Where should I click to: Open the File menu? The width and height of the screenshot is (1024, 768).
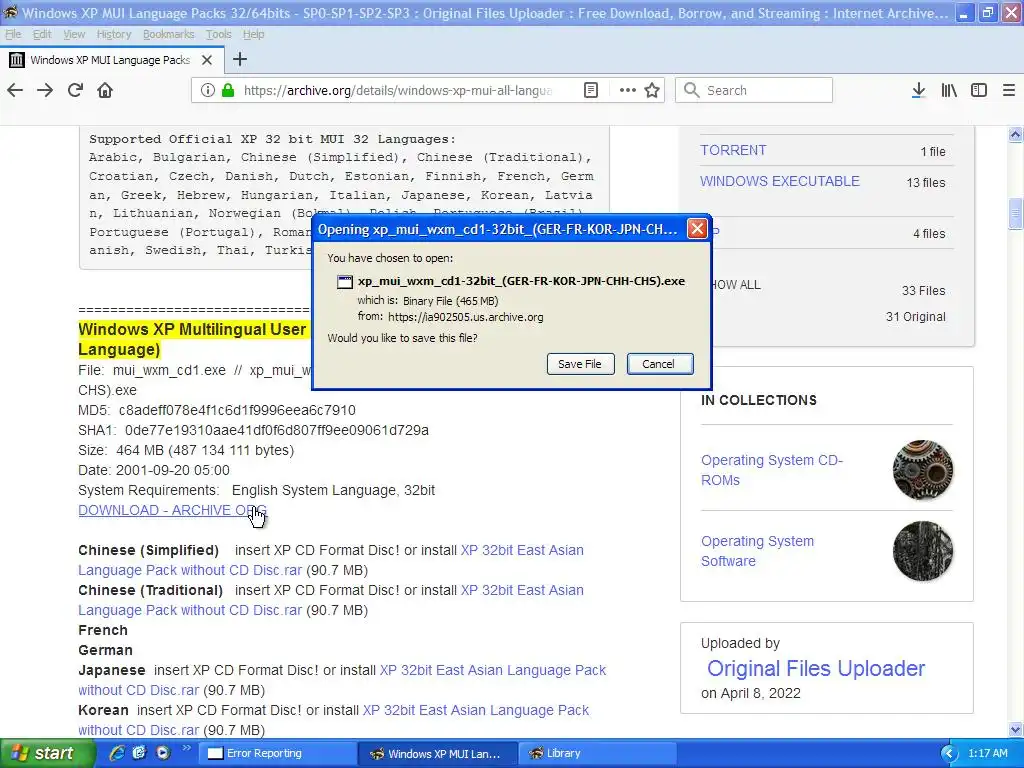(13, 34)
